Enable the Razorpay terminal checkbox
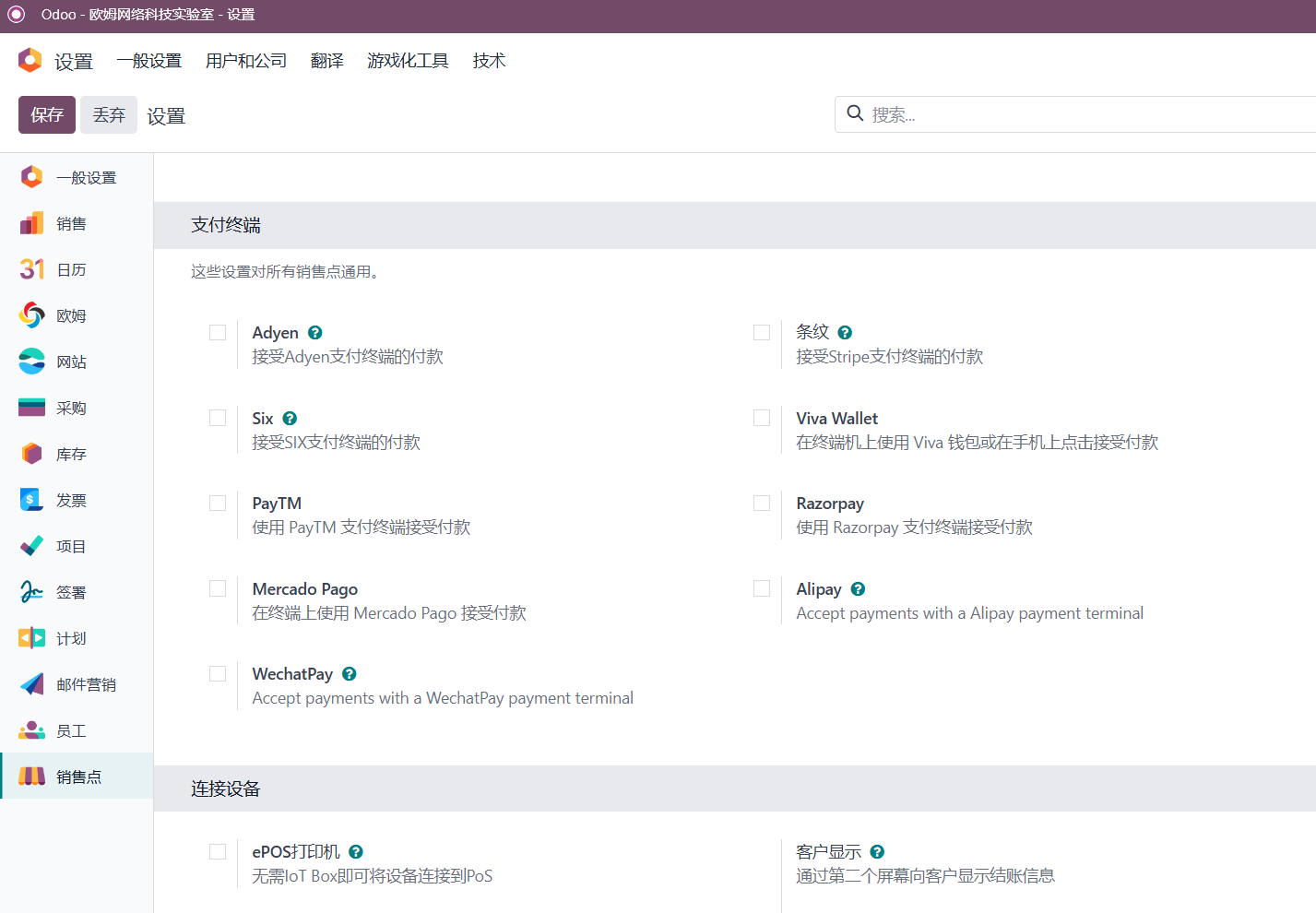The width and height of the screenshot is (1316, 913). (762, 503)
